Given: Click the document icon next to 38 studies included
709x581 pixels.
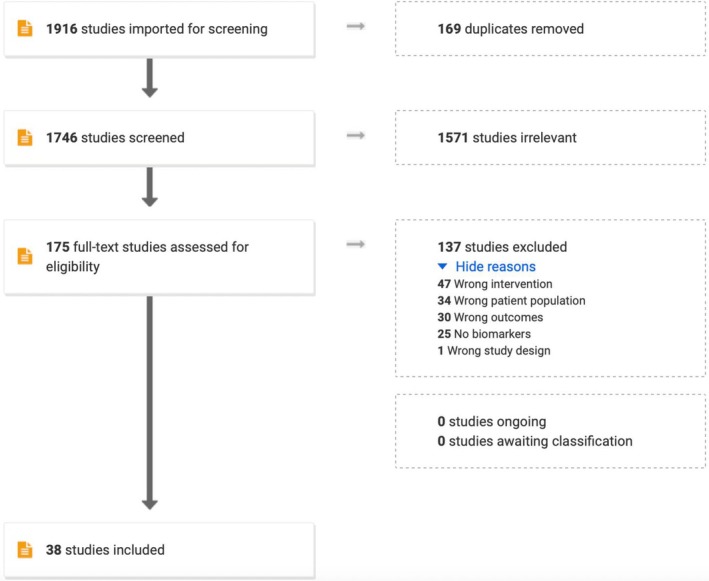Looking at the screenshot, I should point(25,550).
